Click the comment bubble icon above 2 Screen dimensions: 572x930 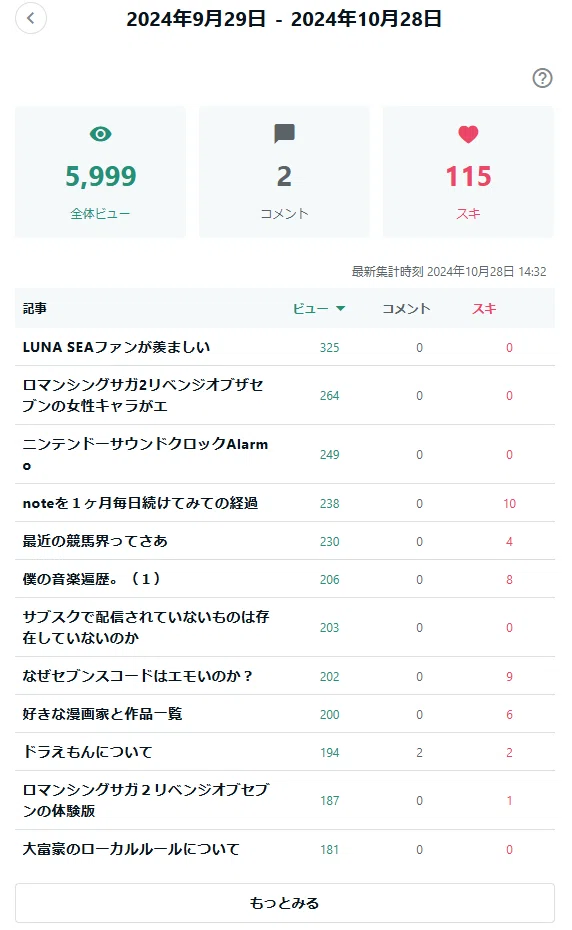(284, 133)
